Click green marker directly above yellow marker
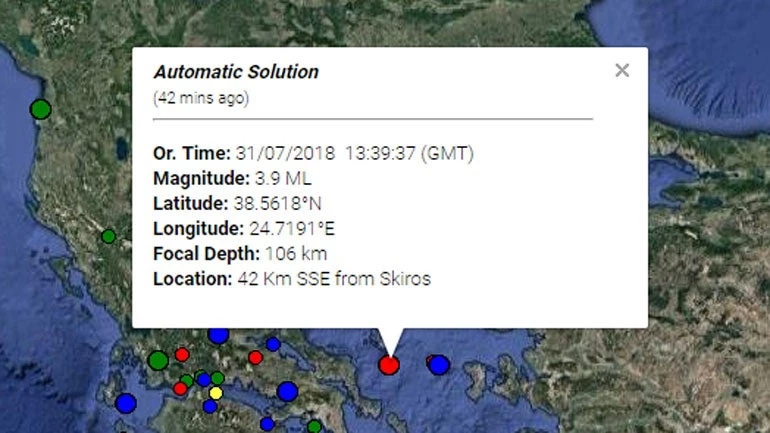 (218, 378)
